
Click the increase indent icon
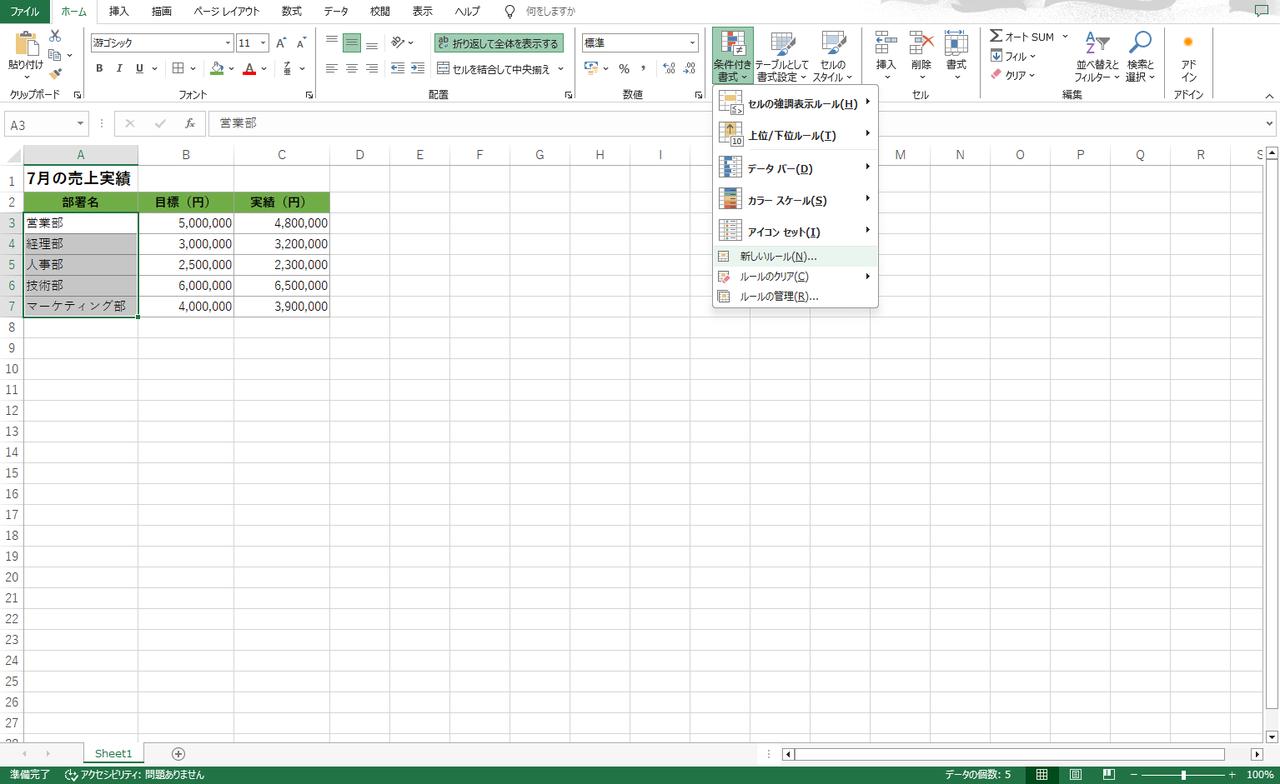click(x=417, y=68)
